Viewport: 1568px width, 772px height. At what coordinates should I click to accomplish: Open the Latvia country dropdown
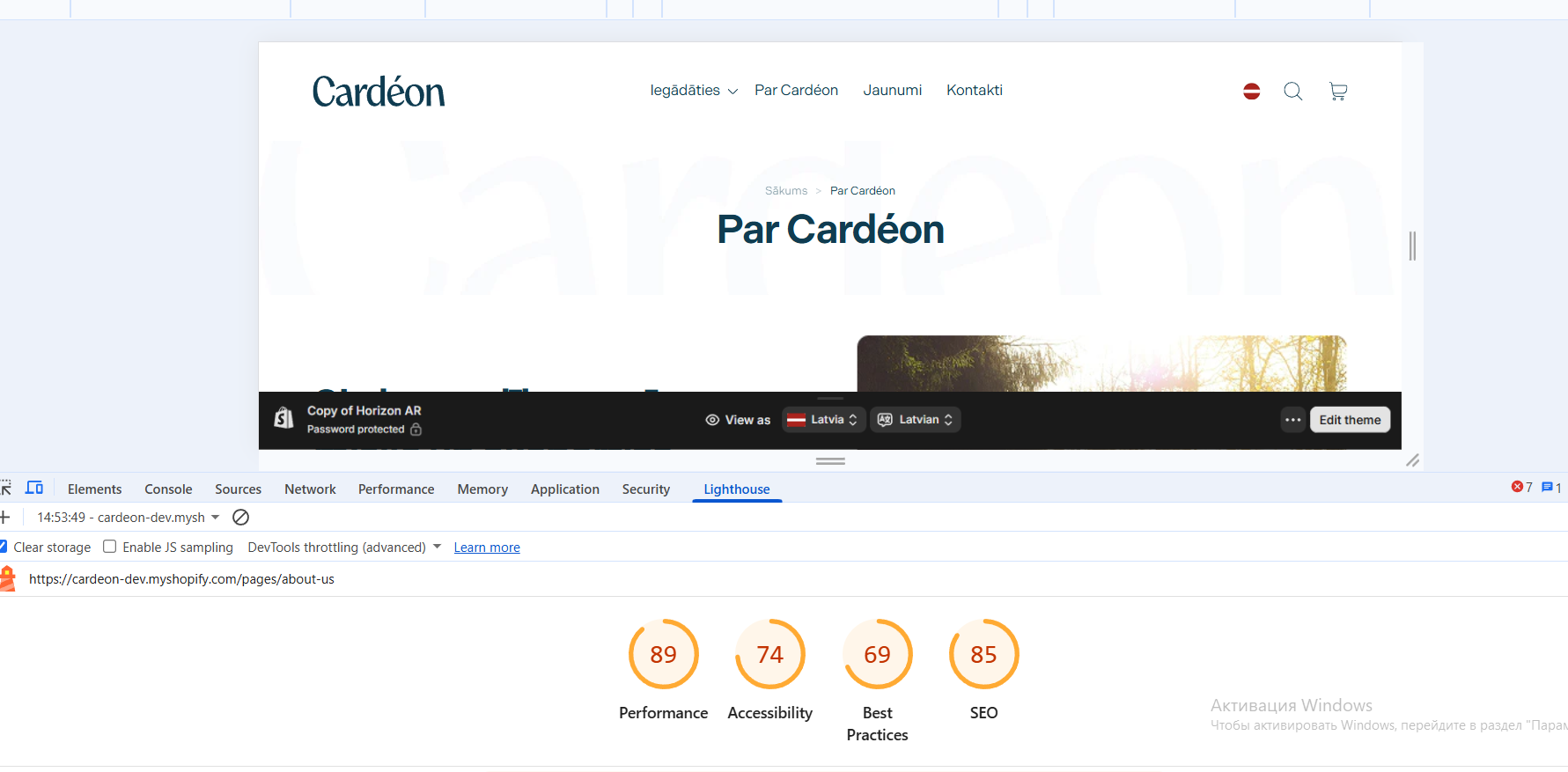click(x=824, y=420)
